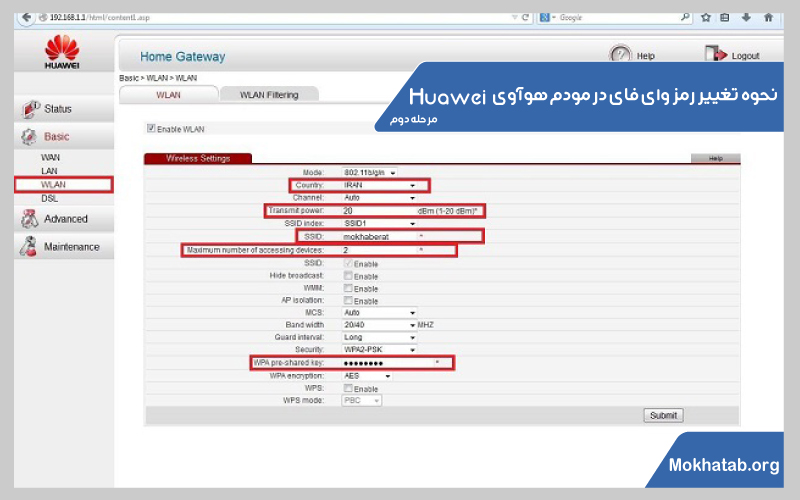Enable the AP isolation checkbox
Screen dimensions: 800x500
coord(348,300)
